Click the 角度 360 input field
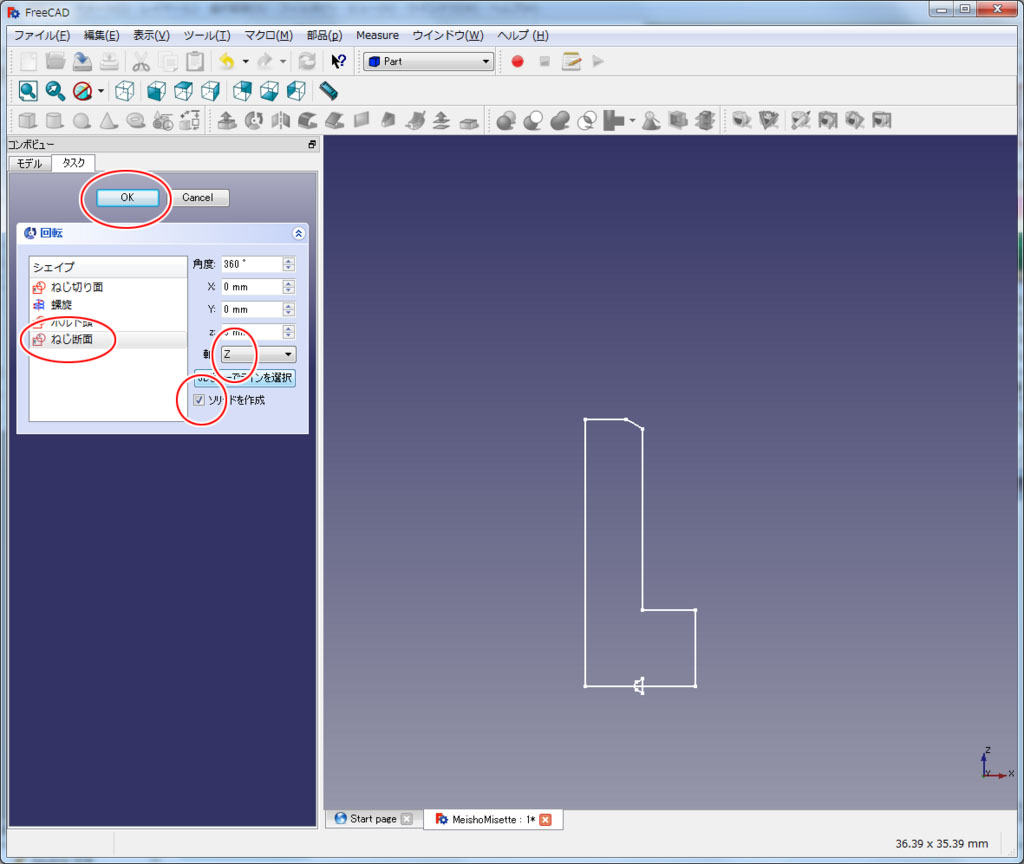The height and width of the screenshot is (864, 1024). pyautogui.click(x=251, y=264)
